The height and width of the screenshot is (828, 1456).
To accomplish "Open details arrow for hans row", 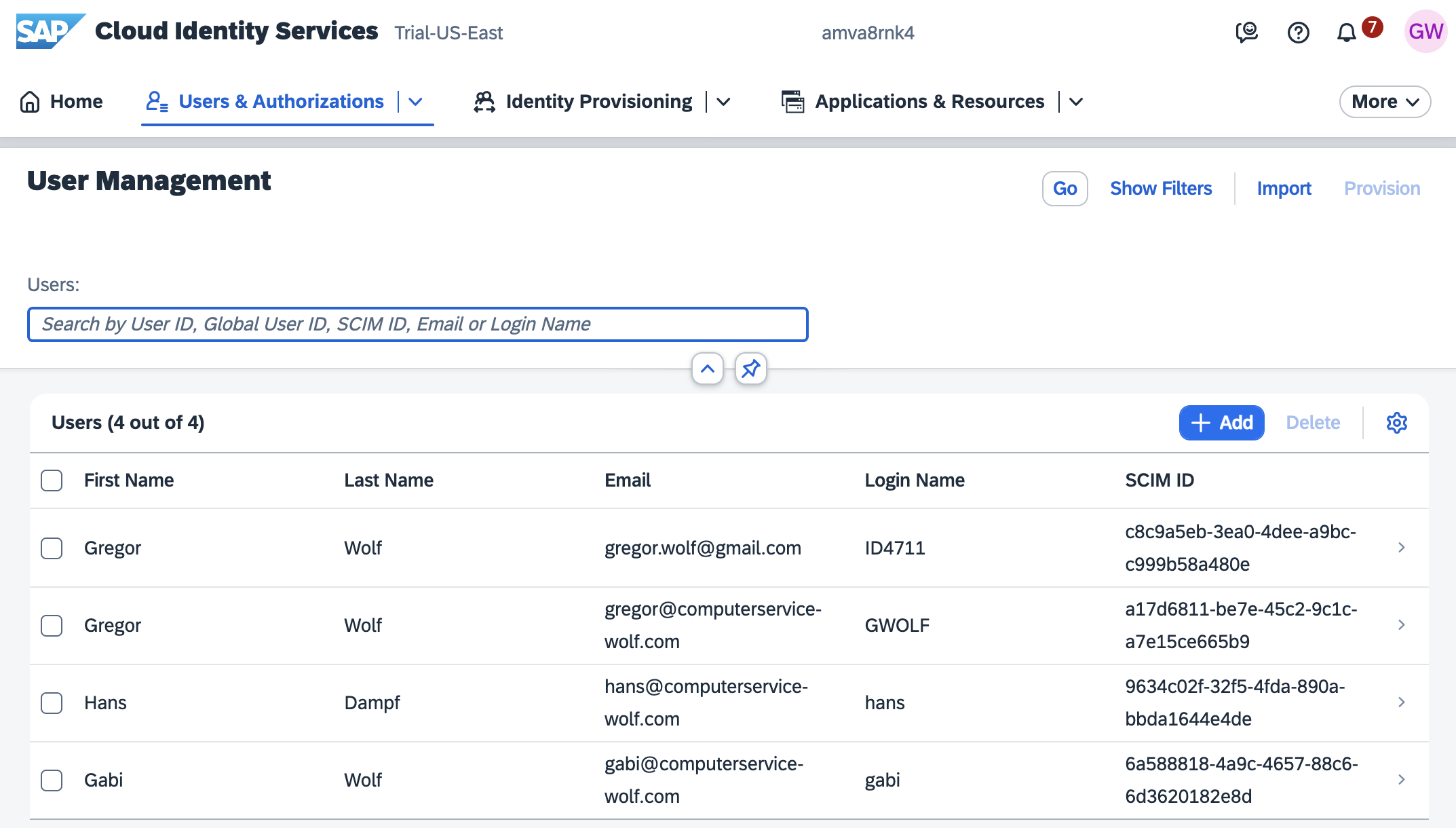I will tap(1401, 702).
